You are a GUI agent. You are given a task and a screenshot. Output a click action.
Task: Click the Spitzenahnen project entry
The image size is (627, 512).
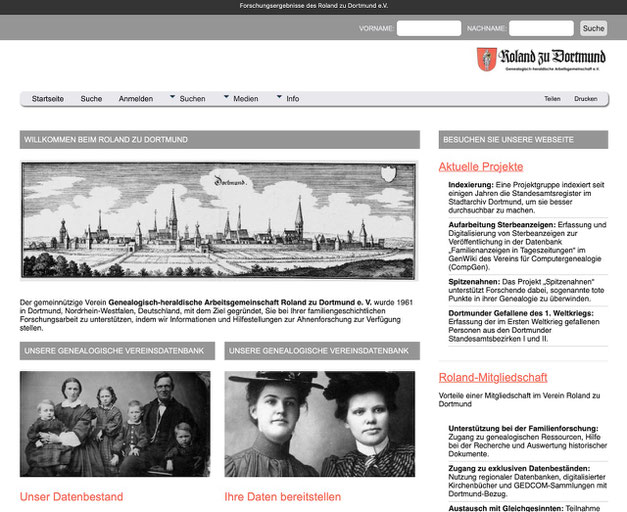click(528, 290)
